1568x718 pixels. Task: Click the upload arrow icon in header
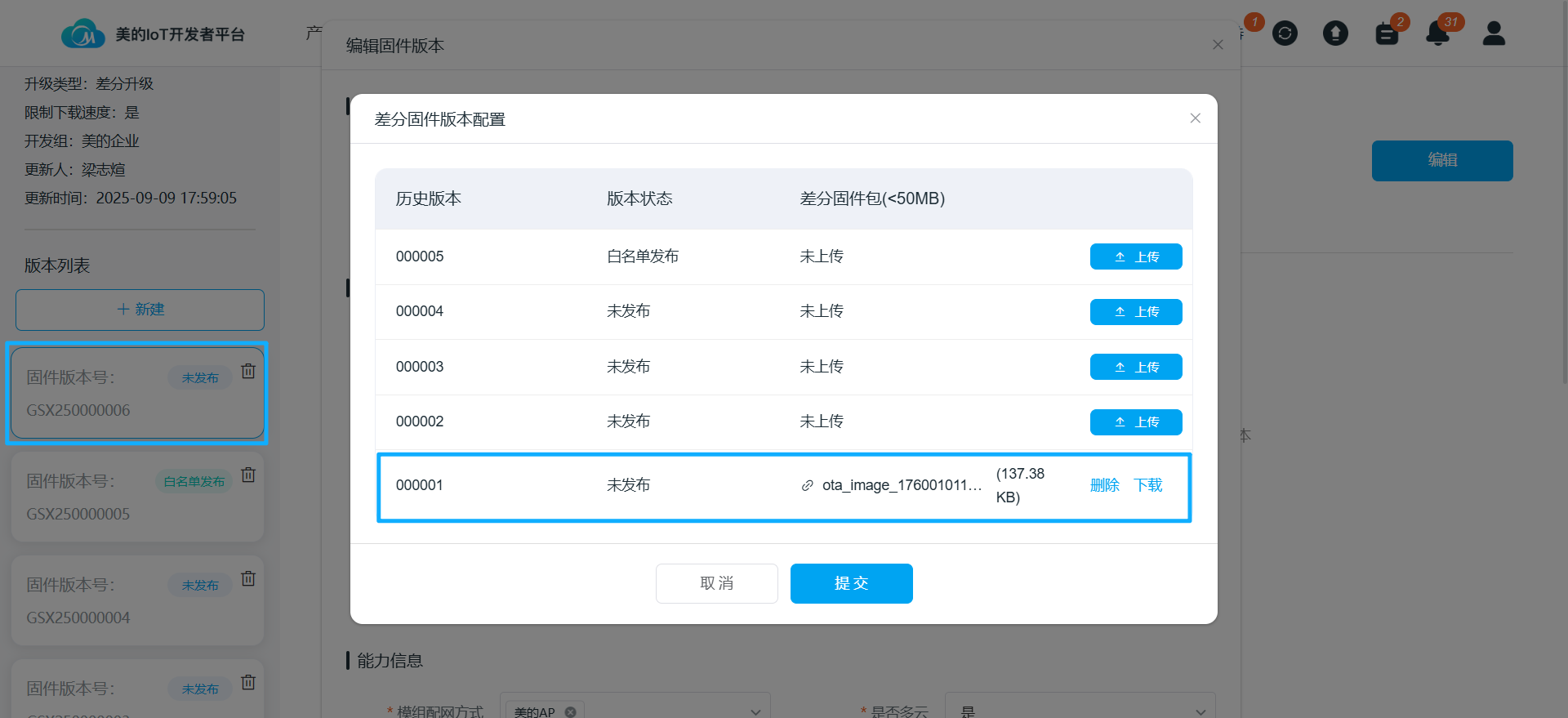point(1335,33)
